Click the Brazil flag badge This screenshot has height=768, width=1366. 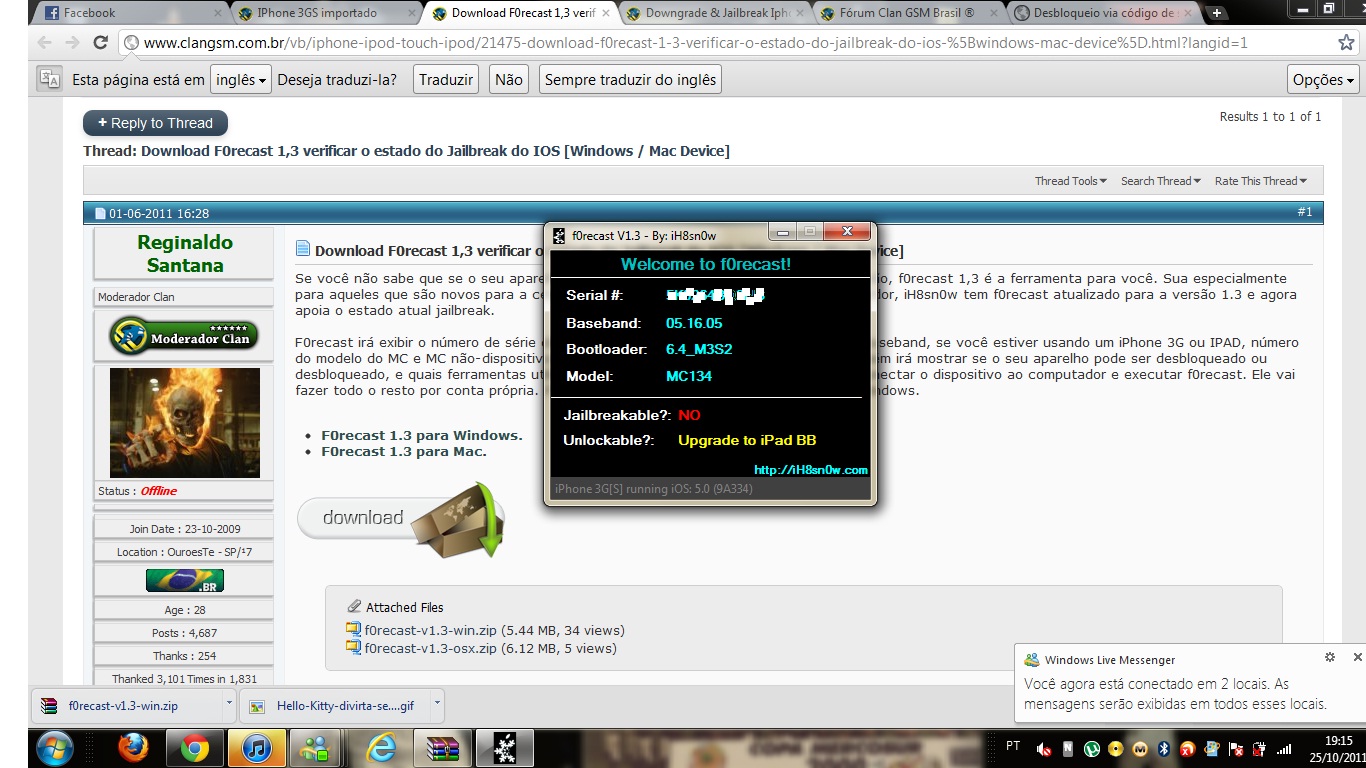[184, 581]
